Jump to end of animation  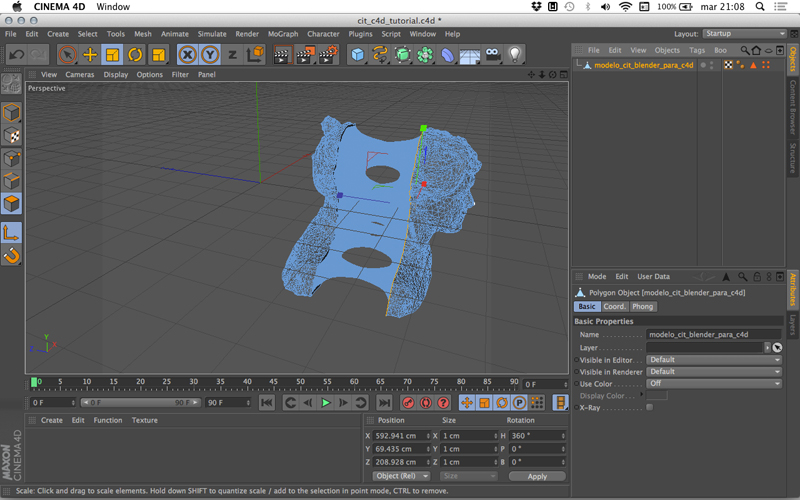click(384, 403)
